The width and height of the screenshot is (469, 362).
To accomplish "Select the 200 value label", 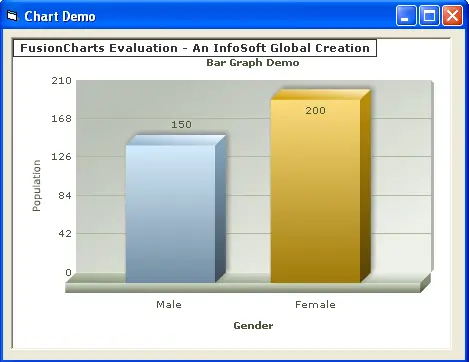I will coord(315,111).
